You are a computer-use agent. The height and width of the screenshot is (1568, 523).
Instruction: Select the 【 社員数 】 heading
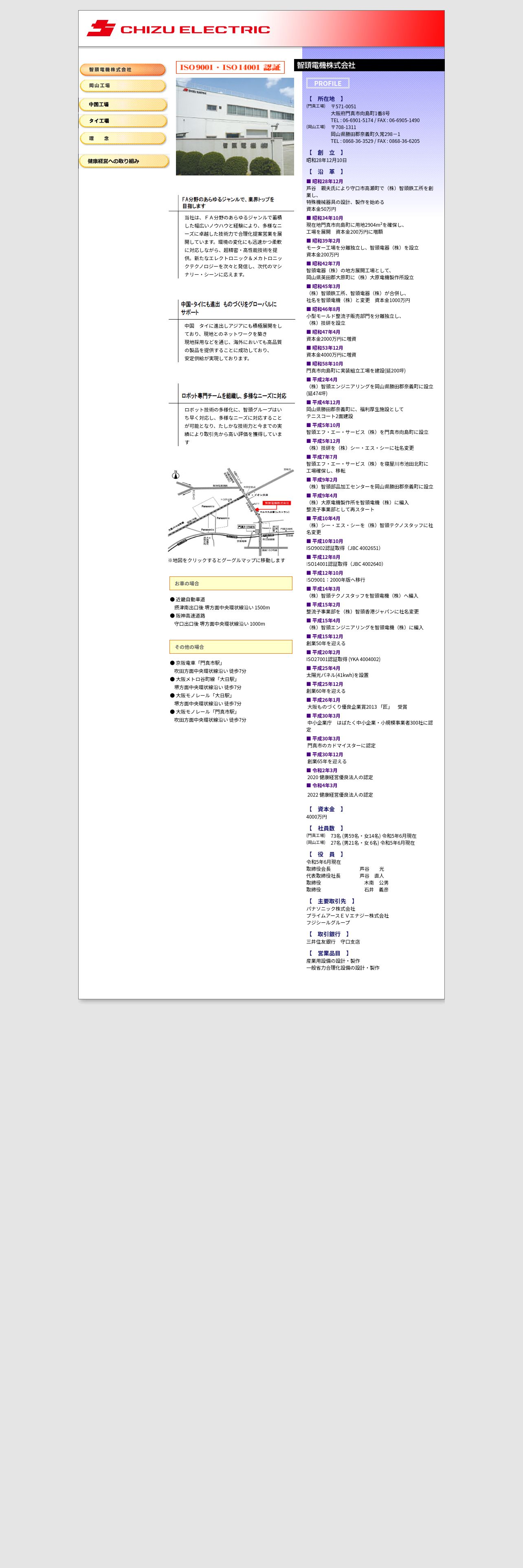pos(326,828)
